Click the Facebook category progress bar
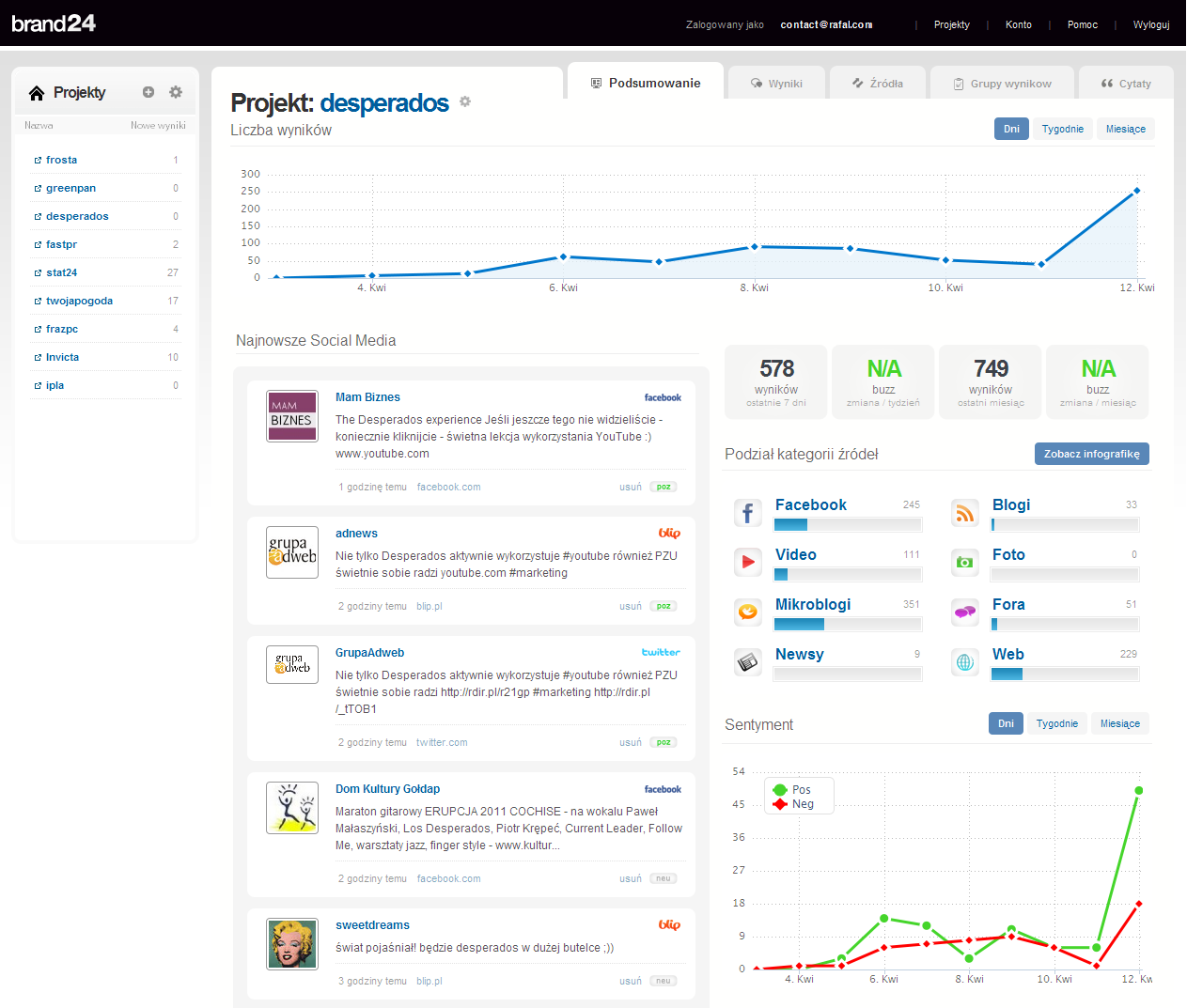This screenshot has width=1187, height=1008. [848, 525]
